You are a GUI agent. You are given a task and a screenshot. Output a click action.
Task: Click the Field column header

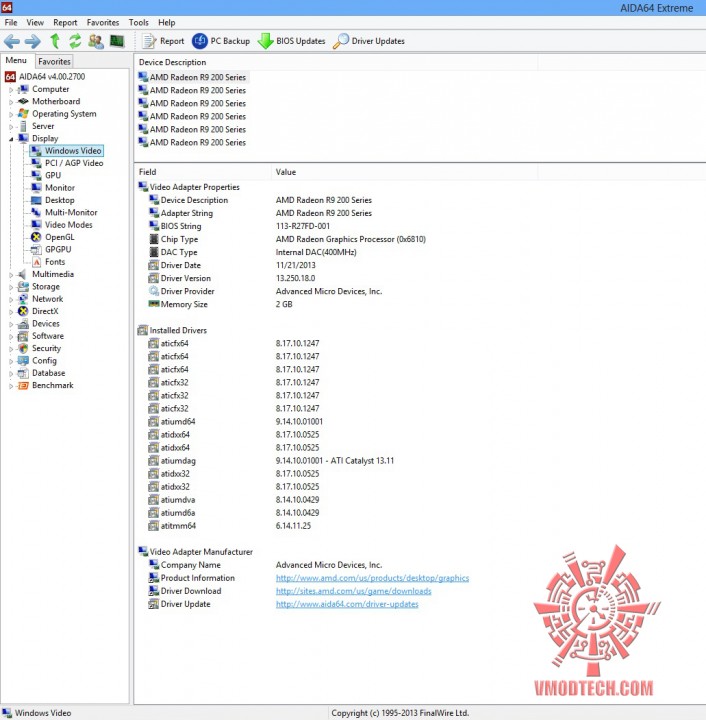202,172
